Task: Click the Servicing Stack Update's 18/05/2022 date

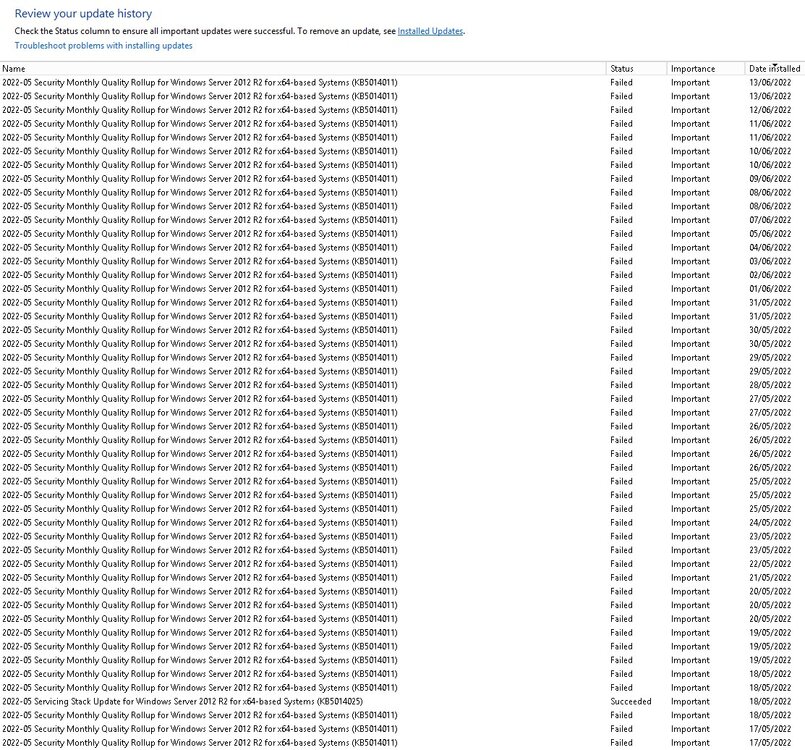Action: pos(770,702)
